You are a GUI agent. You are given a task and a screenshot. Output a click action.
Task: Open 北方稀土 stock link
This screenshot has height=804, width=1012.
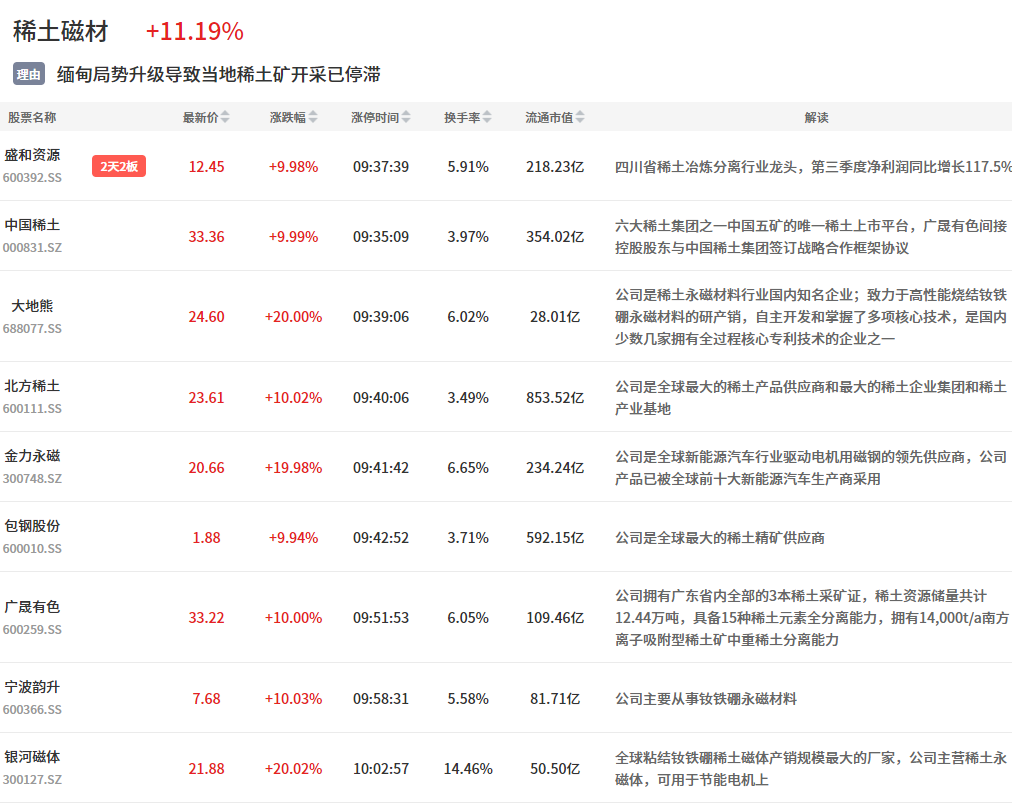(x=32, y=386)
